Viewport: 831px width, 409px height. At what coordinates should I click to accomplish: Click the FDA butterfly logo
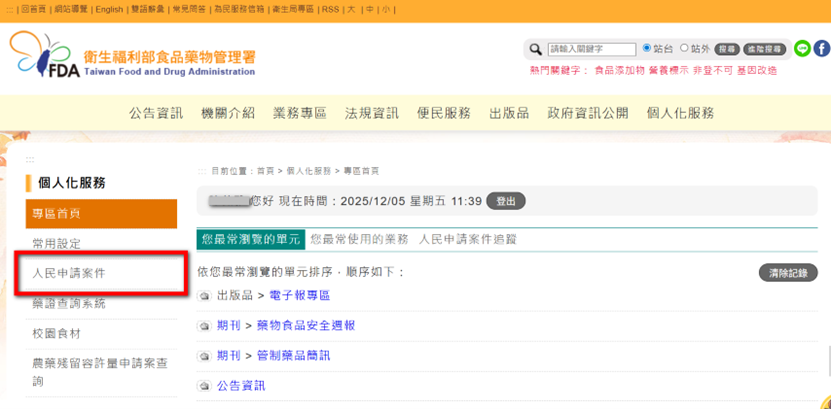click(x=40, y=56)
